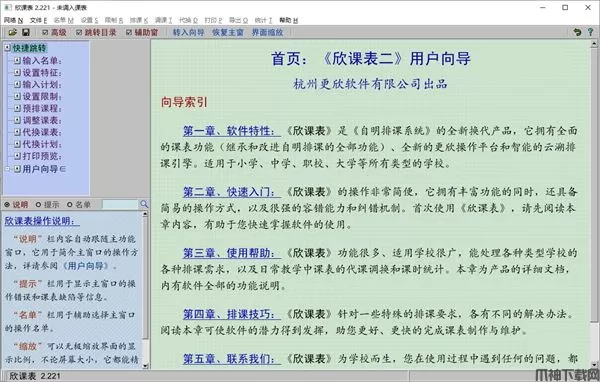Viewport: 600px width, 382px height.
Task: Open the 文件 menu
Action: [38, 20]
